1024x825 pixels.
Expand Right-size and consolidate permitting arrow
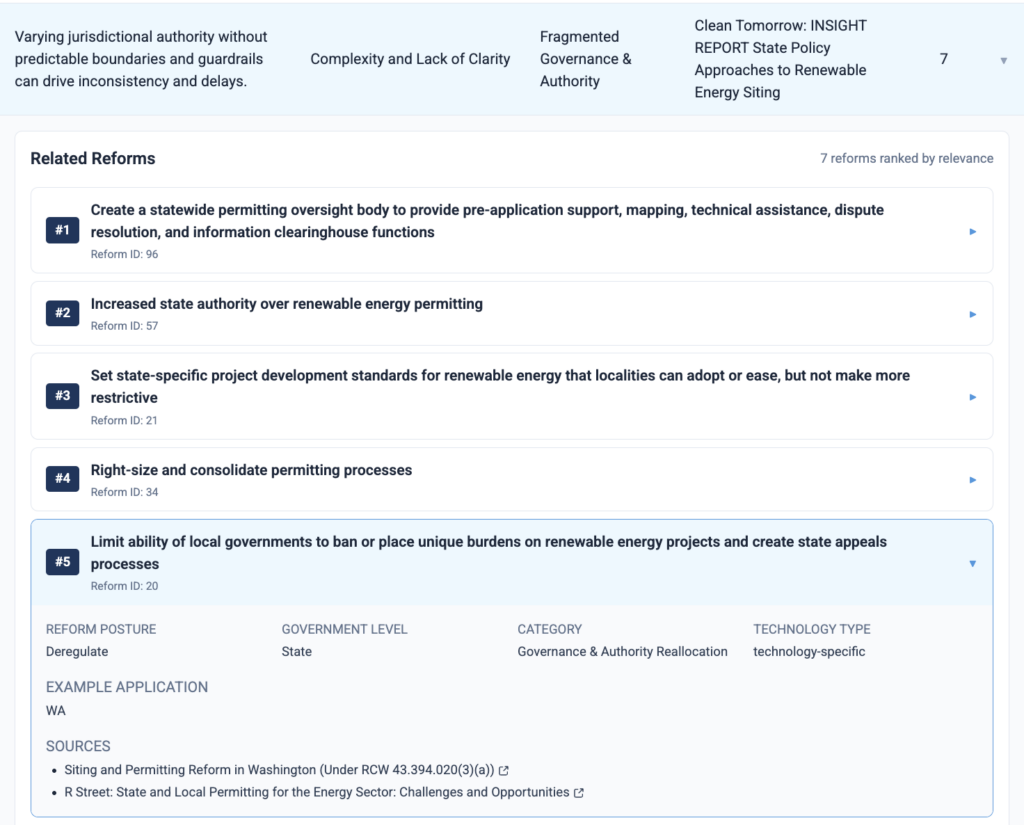[972, 480]
